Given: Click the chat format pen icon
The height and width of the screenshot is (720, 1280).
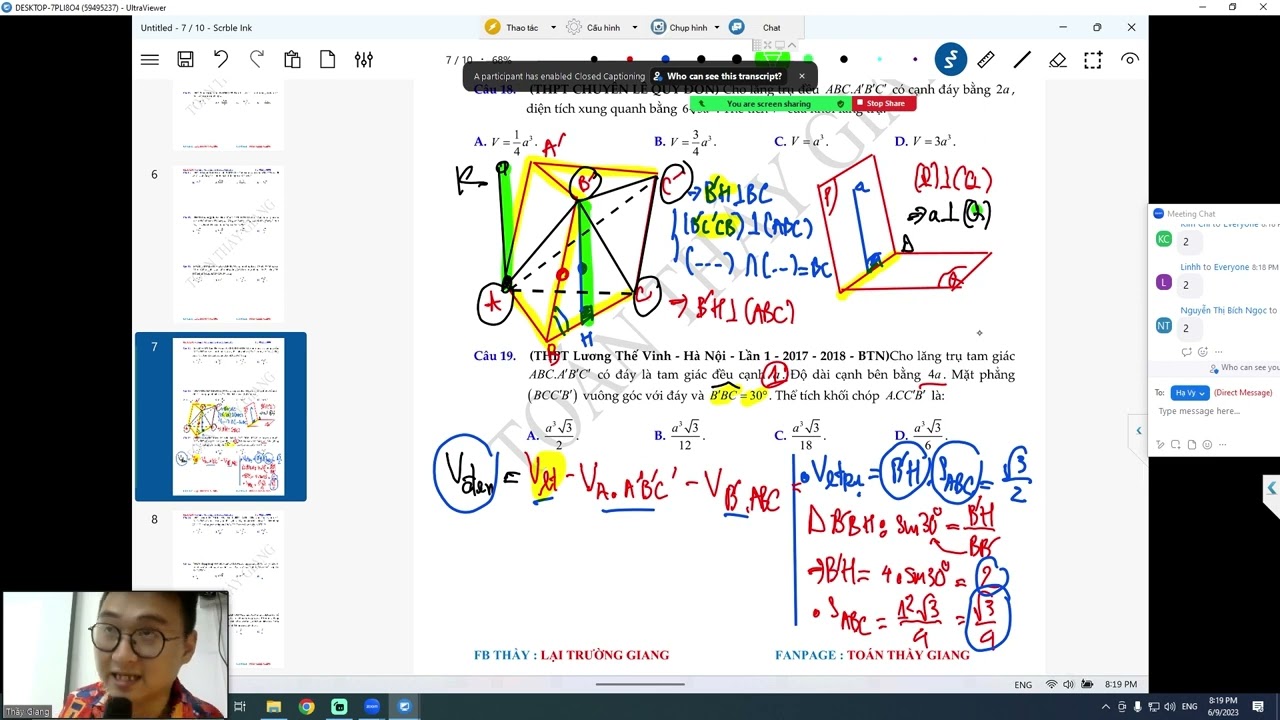Looking at the screenshot, I should [1162, 444].
